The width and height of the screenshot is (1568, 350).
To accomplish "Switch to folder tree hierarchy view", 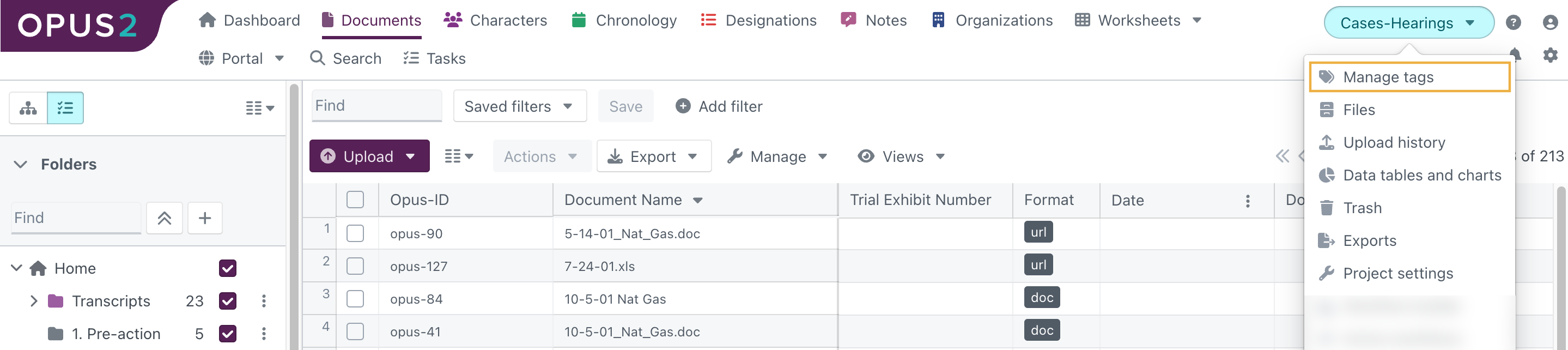I will 28,108.
